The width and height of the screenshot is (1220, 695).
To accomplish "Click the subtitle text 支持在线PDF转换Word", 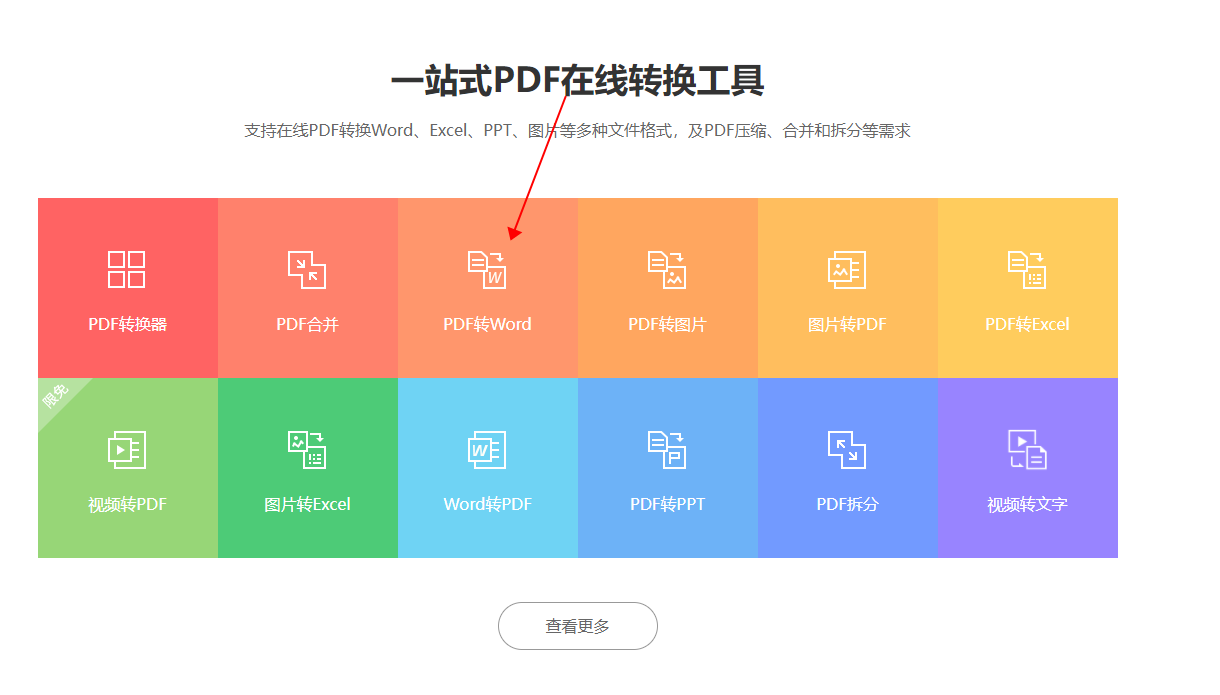I will click(328, 130).
